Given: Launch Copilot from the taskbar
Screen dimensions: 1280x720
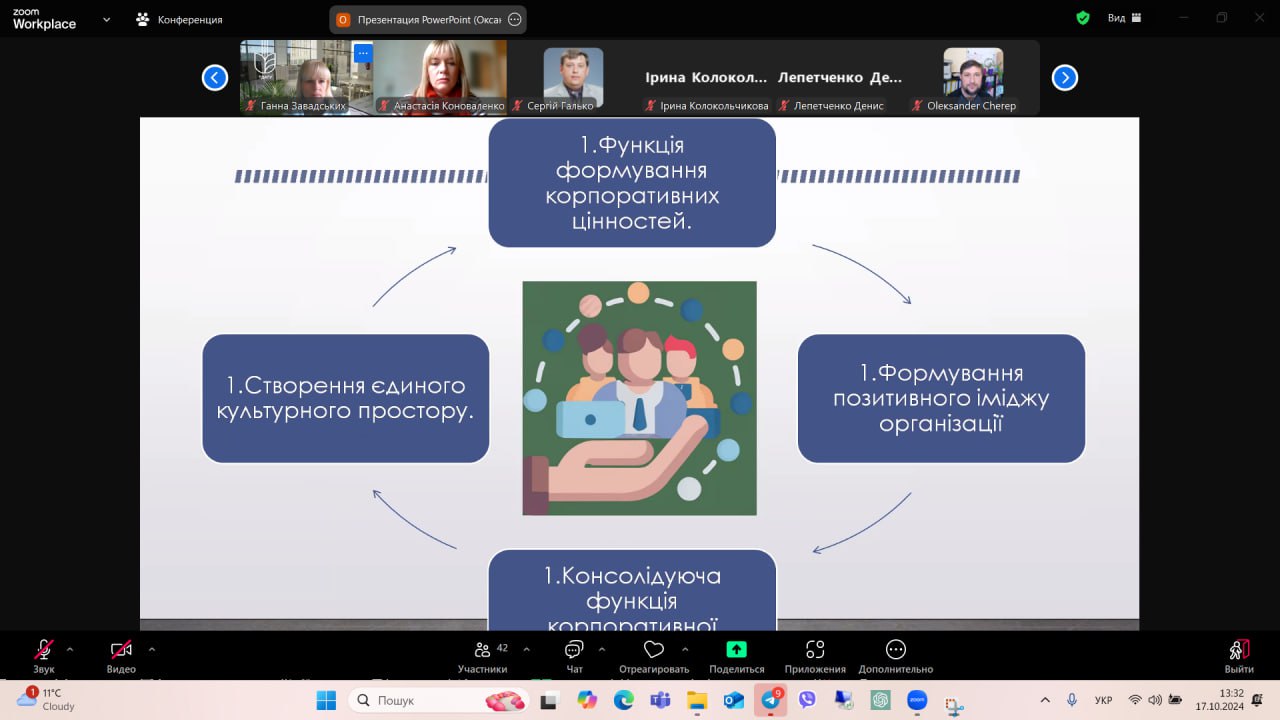Looking at the screenshot, I should click(586, 700).
